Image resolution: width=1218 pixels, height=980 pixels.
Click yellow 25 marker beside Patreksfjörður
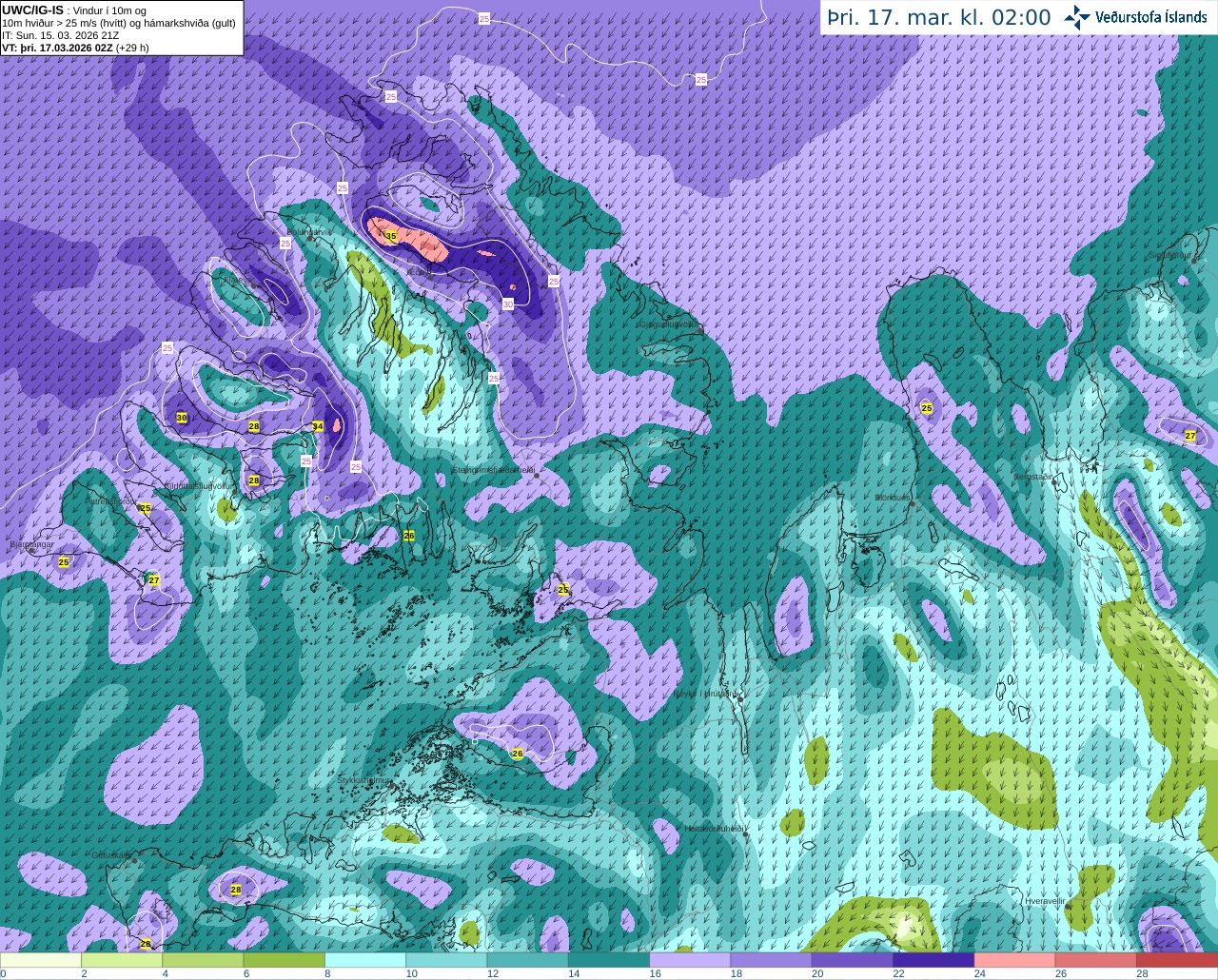tap(146, 508)
